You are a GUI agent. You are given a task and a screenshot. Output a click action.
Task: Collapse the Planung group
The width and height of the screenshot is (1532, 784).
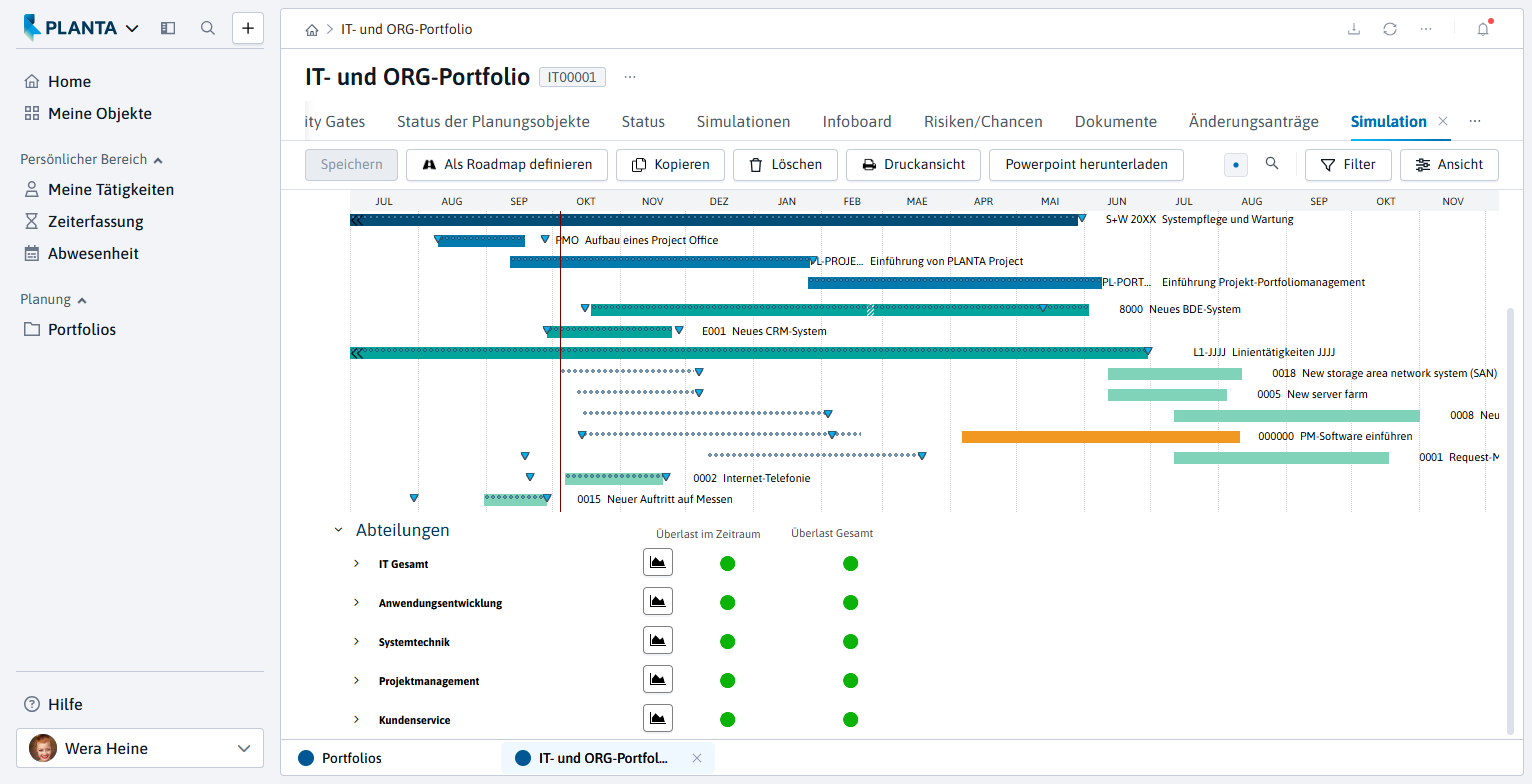[x=82, y=300]
